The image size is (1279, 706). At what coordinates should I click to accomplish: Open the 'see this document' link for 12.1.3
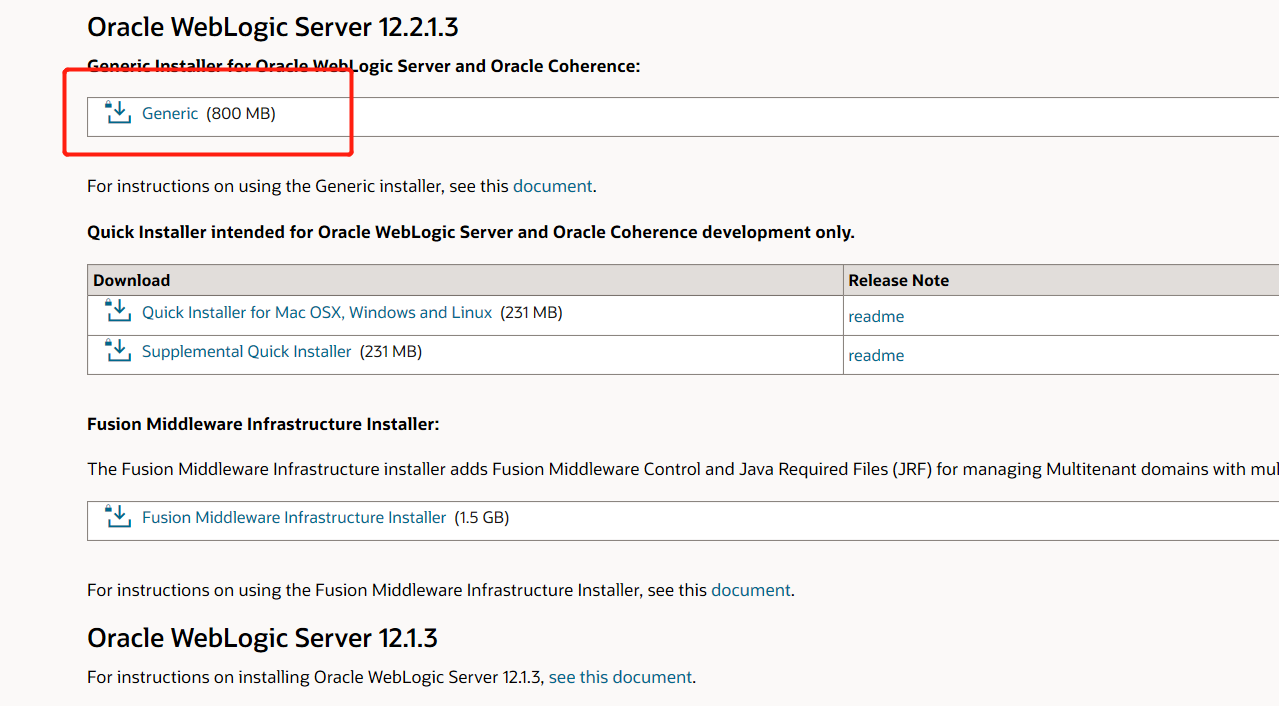pos(620,677)
